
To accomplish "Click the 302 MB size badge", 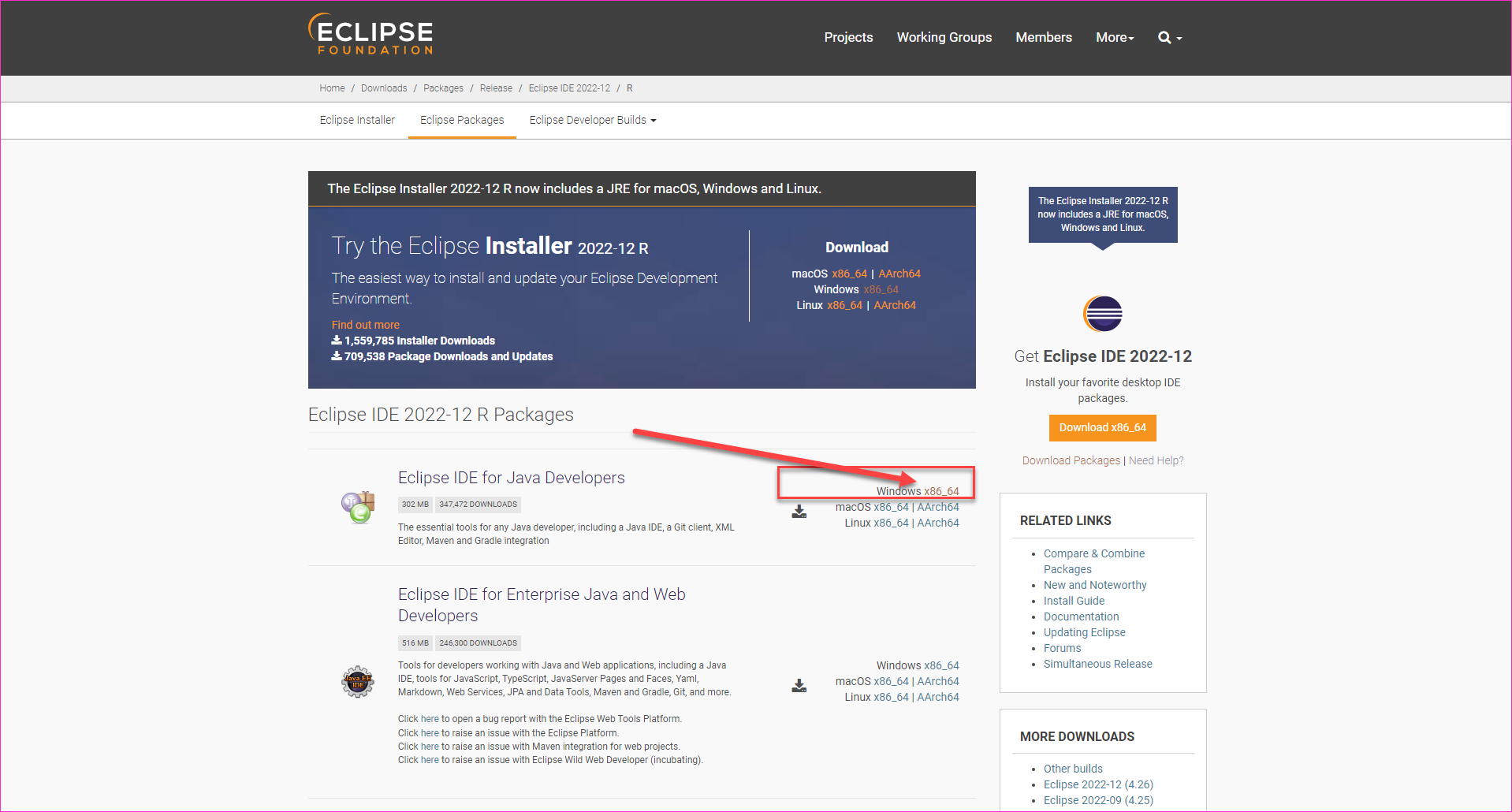I will coord(415,505).
